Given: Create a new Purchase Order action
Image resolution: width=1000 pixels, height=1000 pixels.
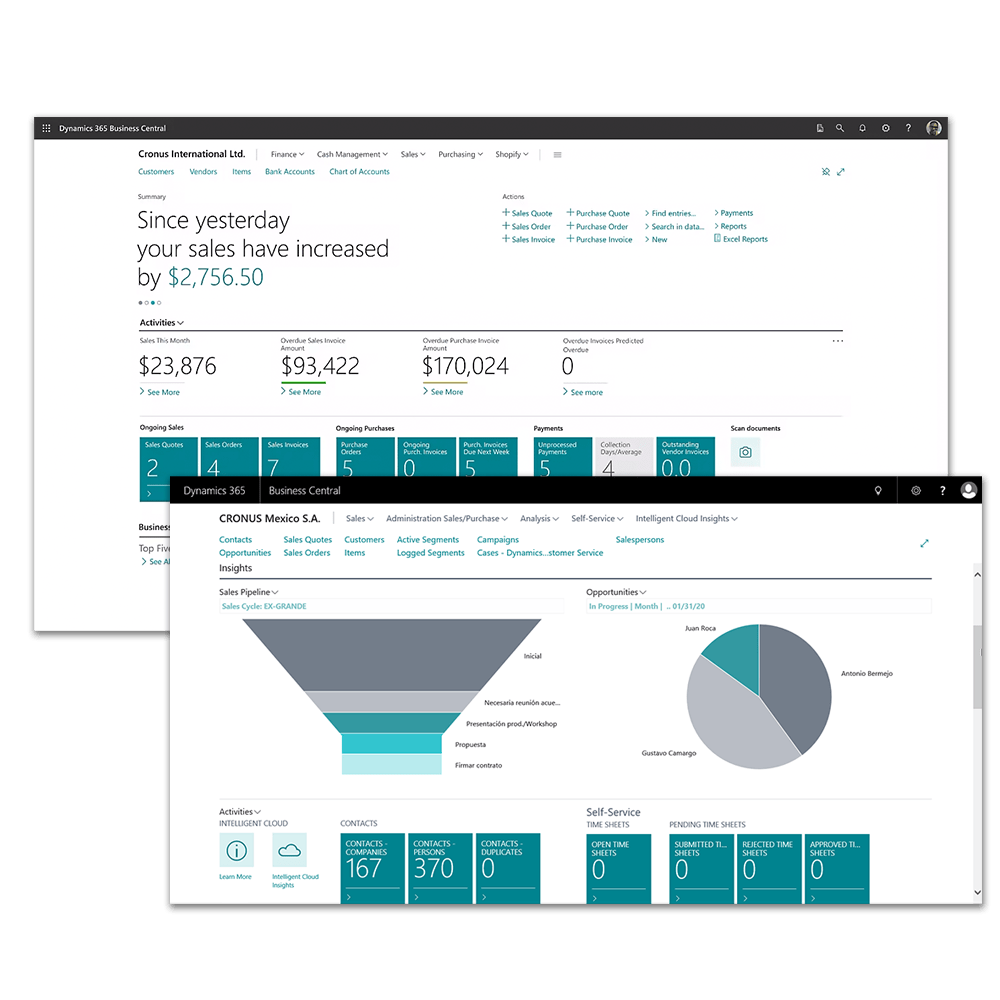Looking at the screenshot, I should click(597, 226).
